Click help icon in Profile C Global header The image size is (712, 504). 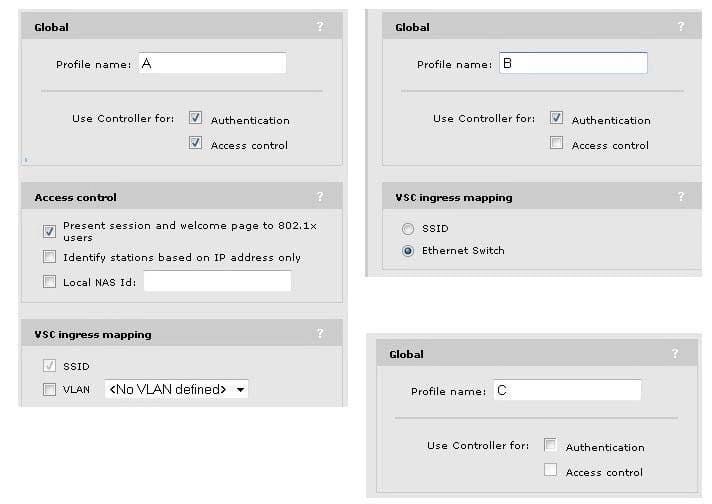click(675, 354)
